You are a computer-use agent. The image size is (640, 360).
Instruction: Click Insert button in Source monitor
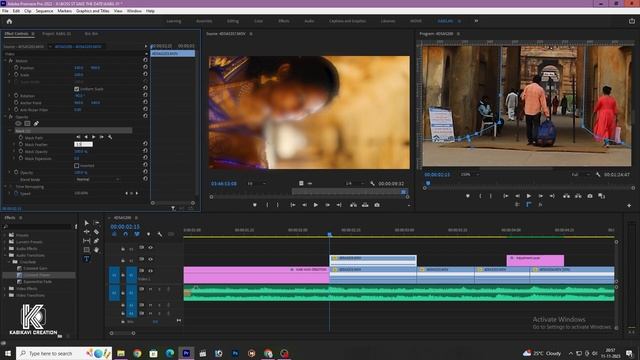(x=353, y=205)
